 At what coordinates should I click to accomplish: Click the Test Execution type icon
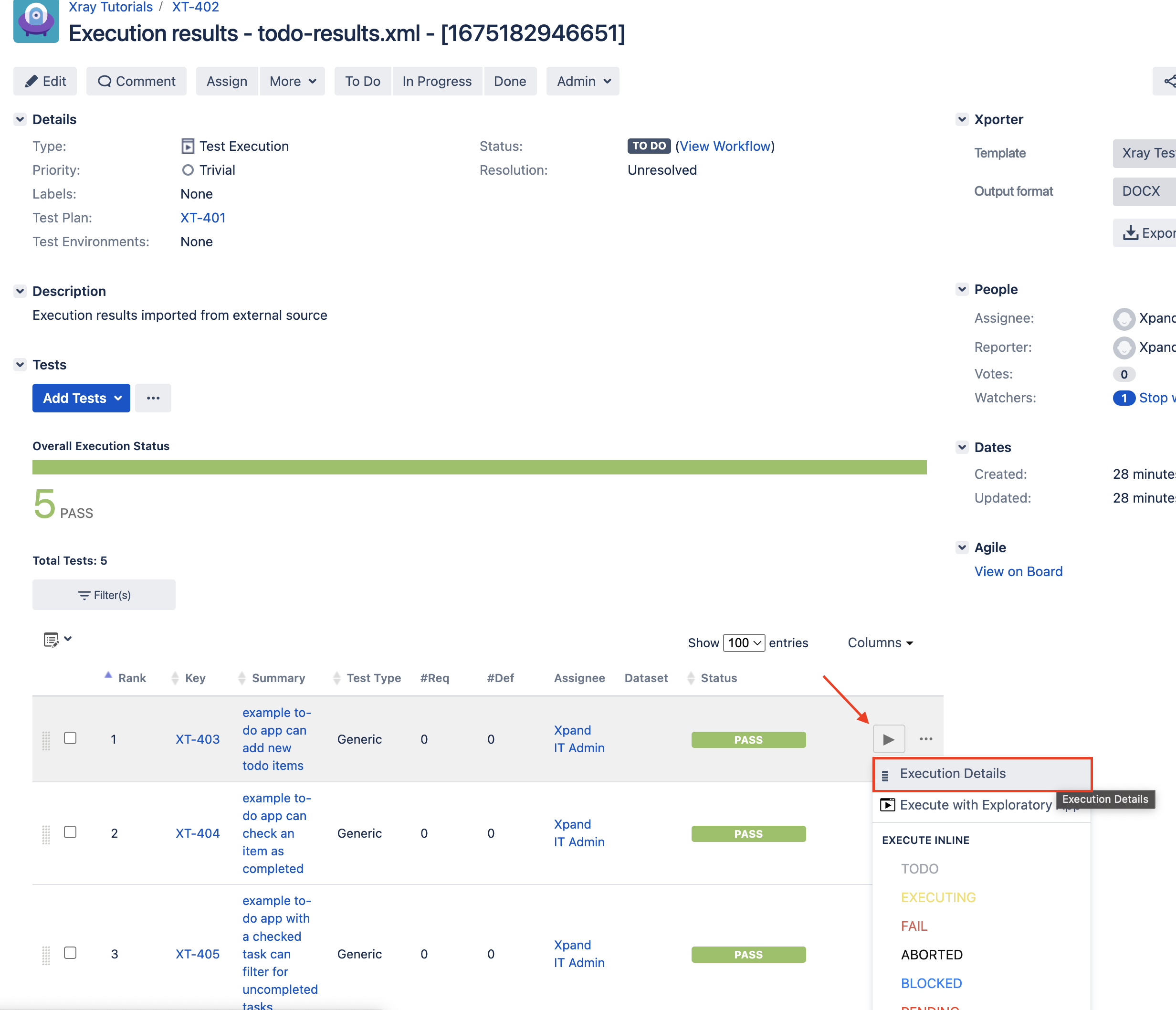(x=188, y=147)
